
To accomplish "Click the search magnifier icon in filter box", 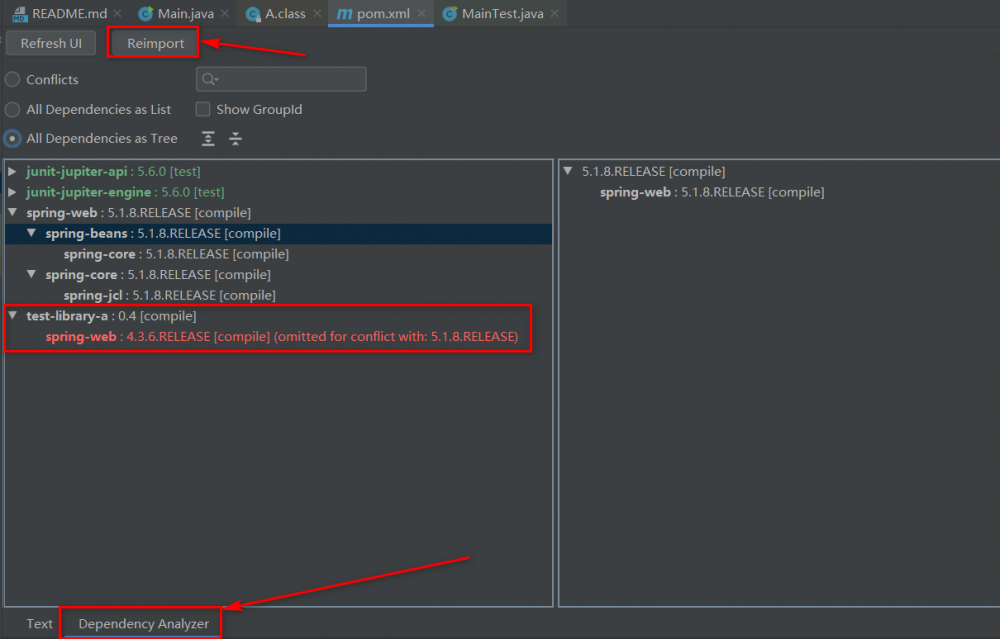I will pyautogui.click(x=209, y=79).
